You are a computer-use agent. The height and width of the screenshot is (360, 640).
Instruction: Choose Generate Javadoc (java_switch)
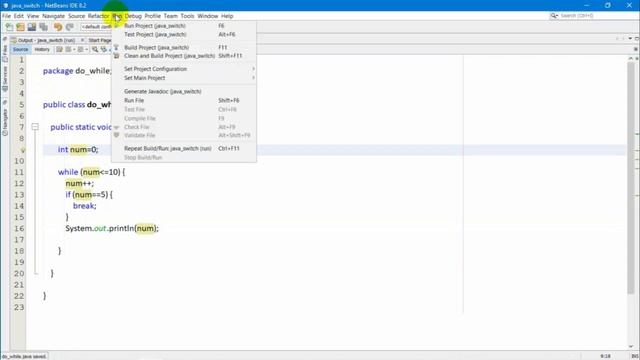[x=184, y=91]
